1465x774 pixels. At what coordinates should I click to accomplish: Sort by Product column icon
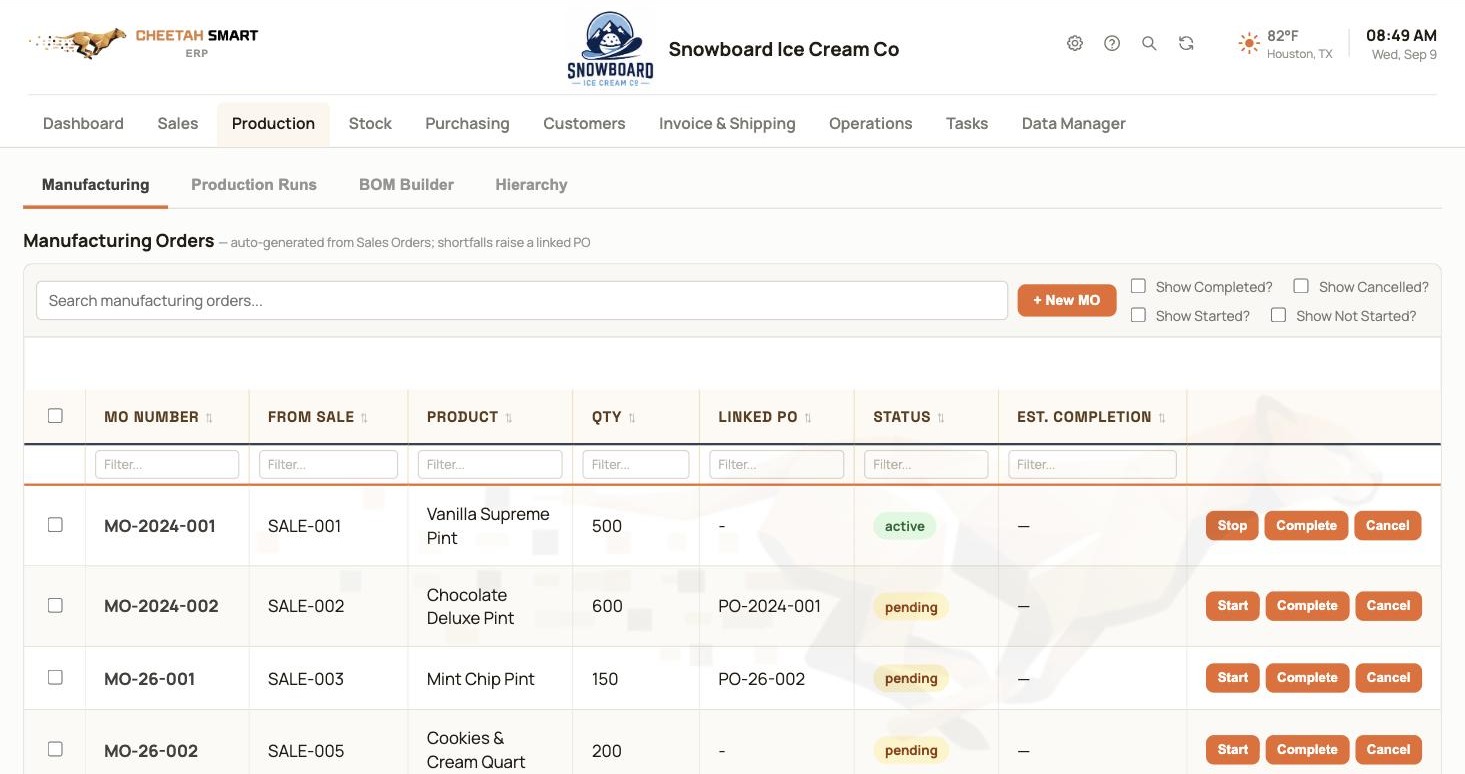coord(508,418)
